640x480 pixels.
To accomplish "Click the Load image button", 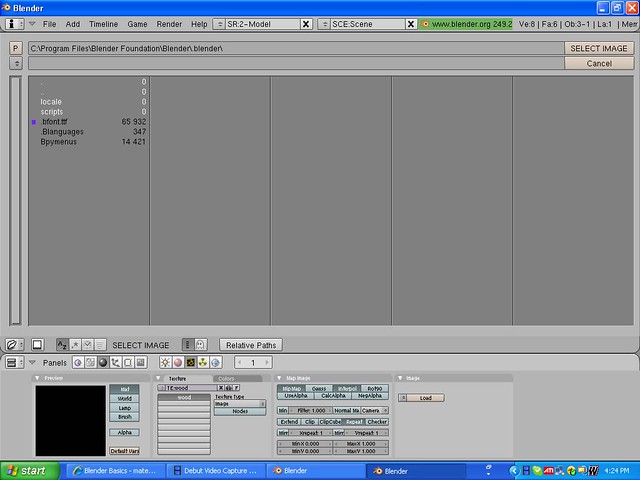I will pos(426,398).
